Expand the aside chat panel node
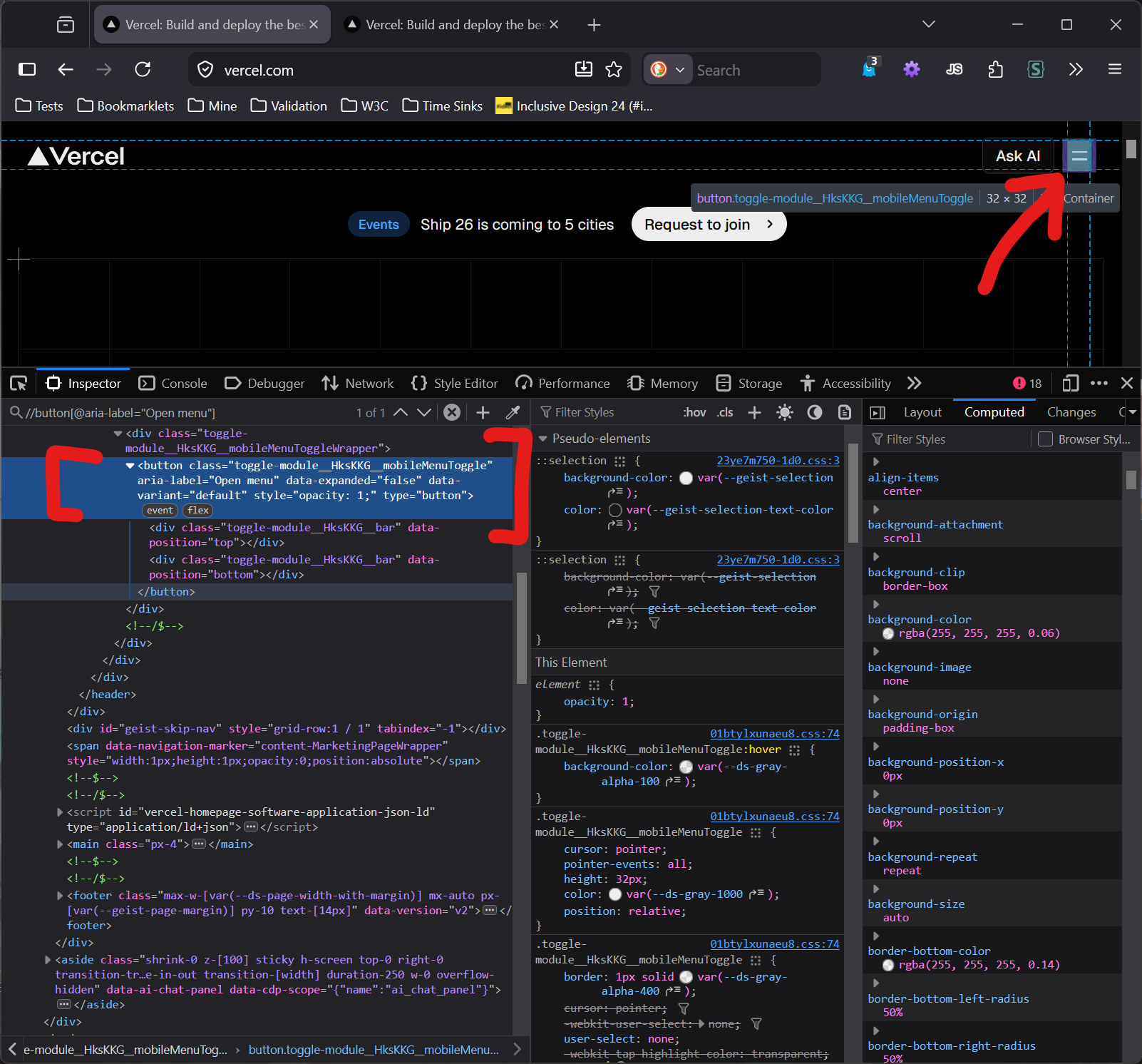This screenshot has width=1142, height=1064. pos(48,960)
